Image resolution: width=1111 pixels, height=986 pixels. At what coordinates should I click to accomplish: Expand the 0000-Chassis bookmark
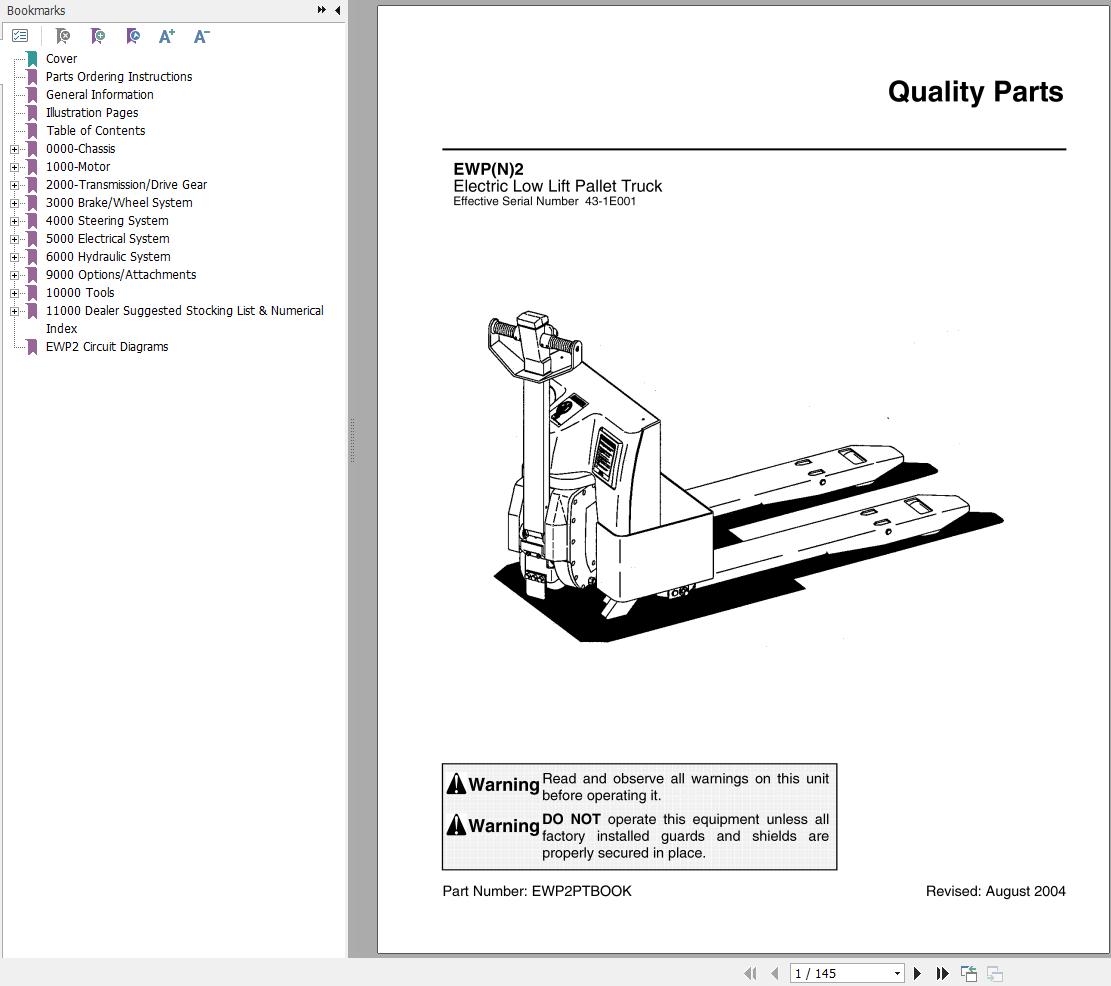point(13,148)
